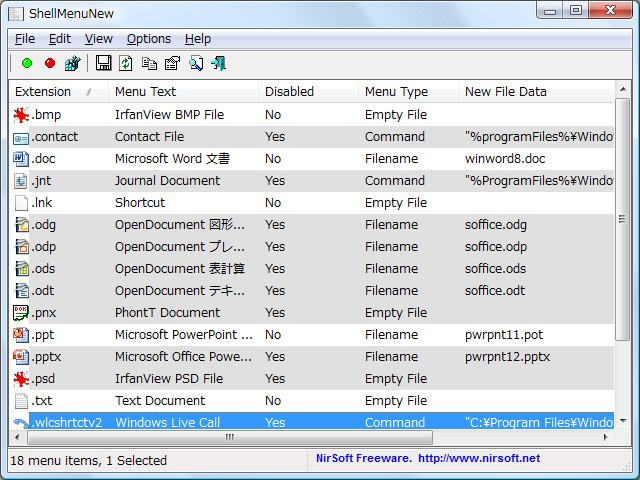
Task: Open the NirSoft website link
Action: pos(479,458)
